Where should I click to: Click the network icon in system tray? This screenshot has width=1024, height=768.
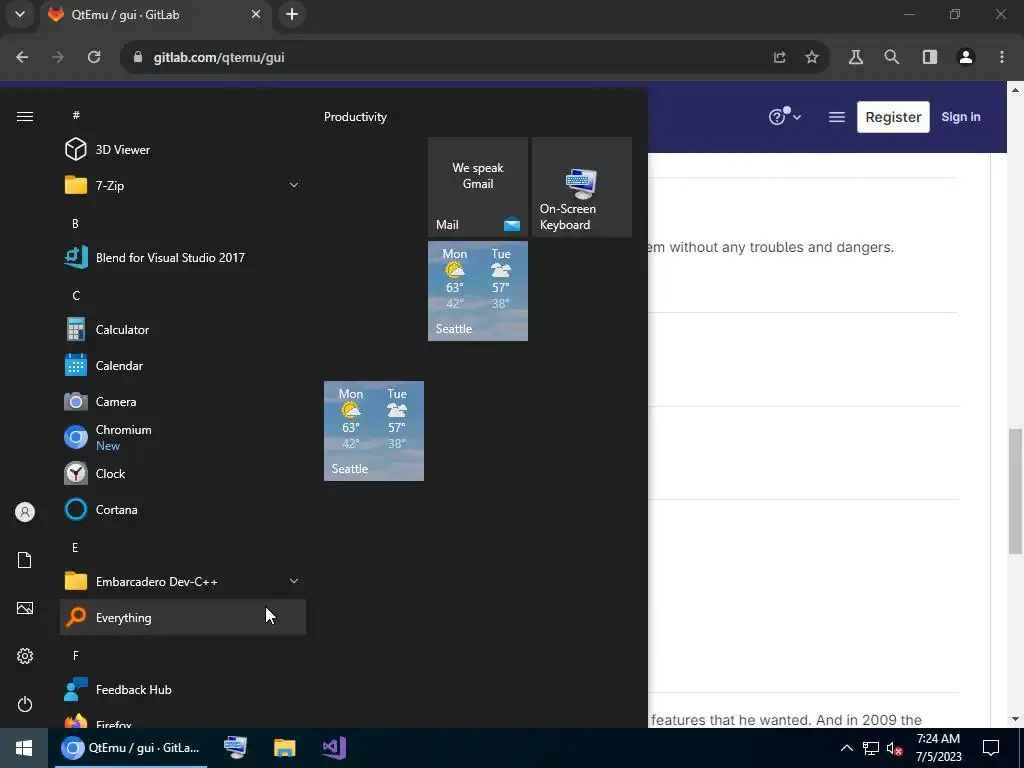tap(871, 748)
